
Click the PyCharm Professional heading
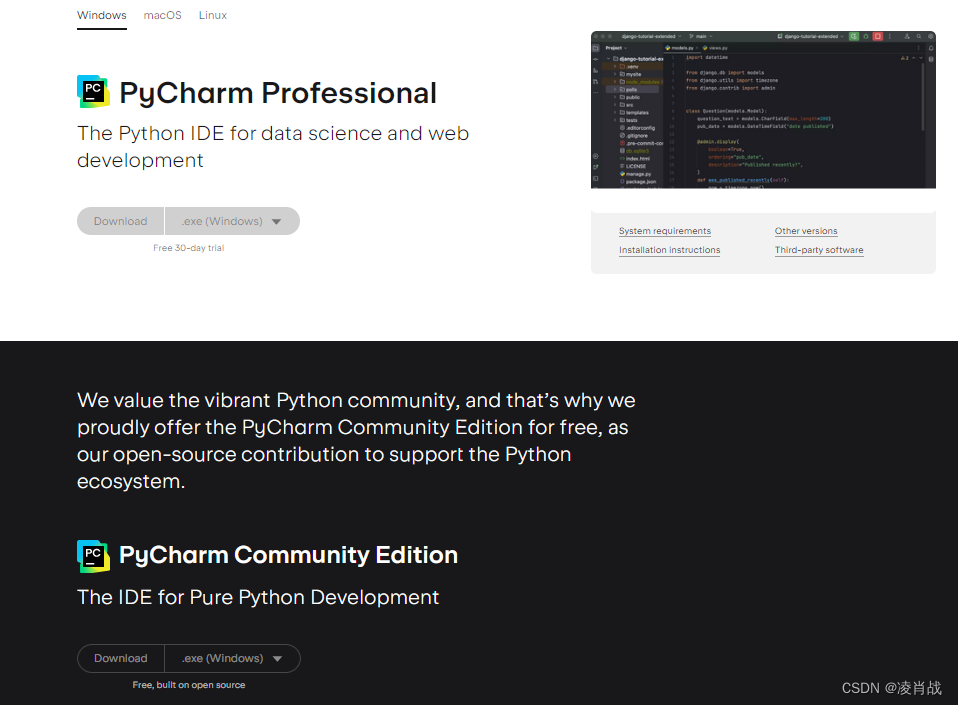click(277, 93)
